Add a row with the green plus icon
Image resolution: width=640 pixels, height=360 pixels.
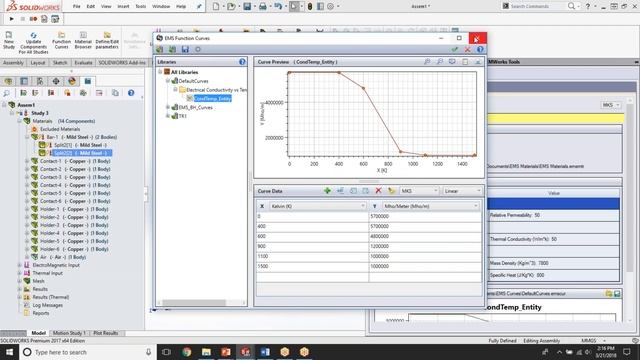tap(327, 191)
